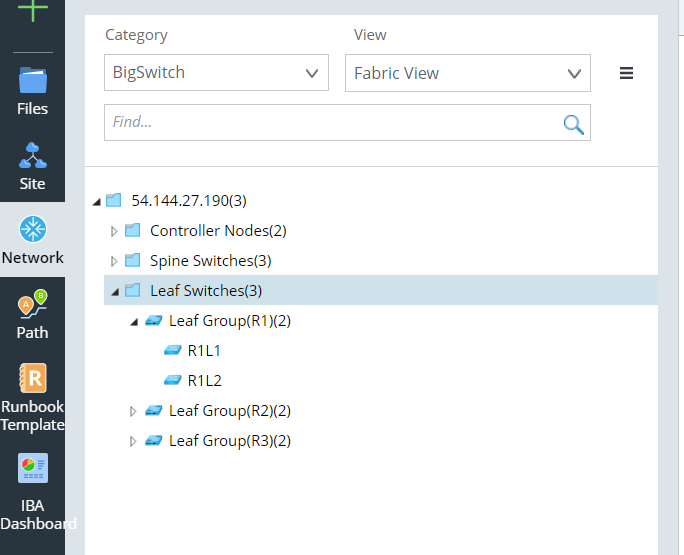Open the hamburger options menu
Screen dimensions: 684x555
627,73
